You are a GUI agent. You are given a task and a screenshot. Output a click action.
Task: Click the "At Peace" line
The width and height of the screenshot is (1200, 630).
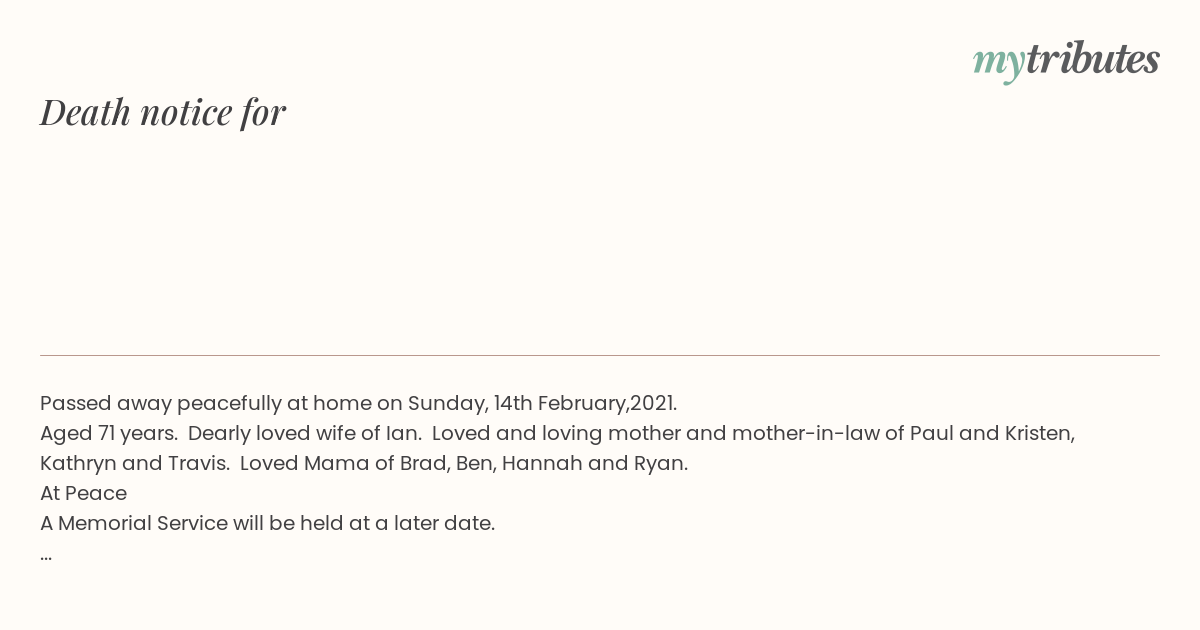[83, 494]
